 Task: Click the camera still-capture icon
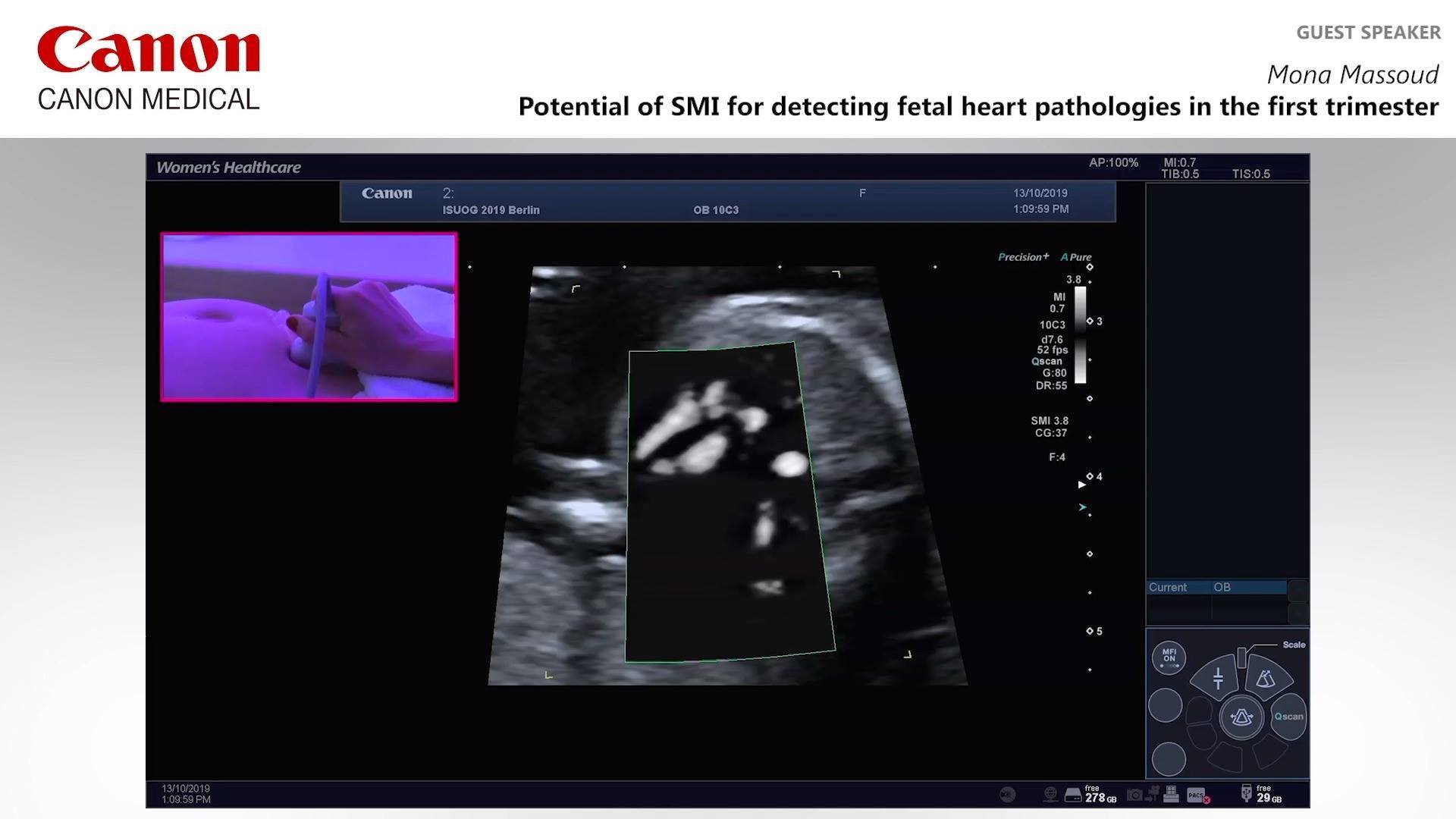coord(1134,795)
